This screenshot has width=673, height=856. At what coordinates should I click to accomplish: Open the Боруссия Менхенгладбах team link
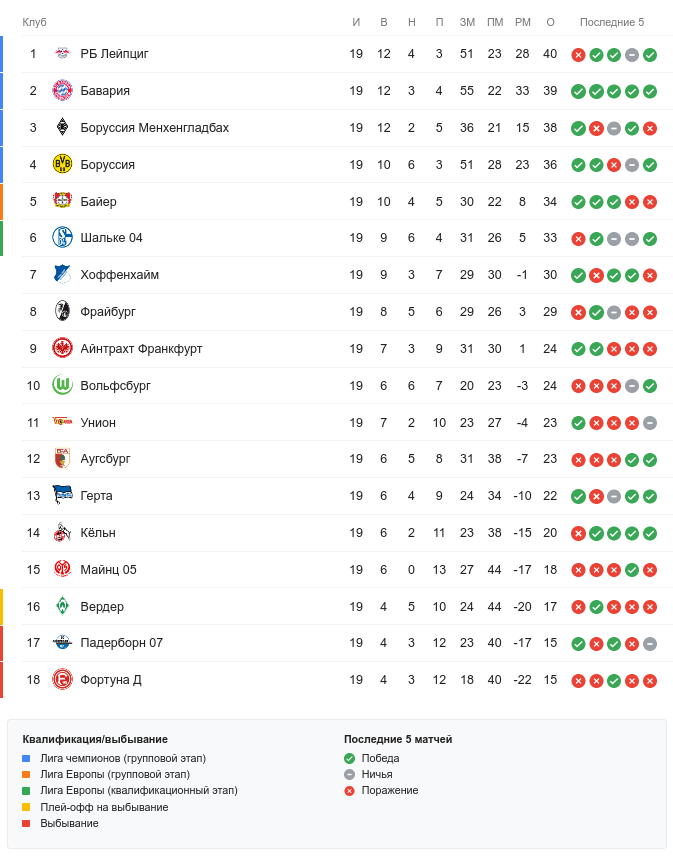coord(154,128)
